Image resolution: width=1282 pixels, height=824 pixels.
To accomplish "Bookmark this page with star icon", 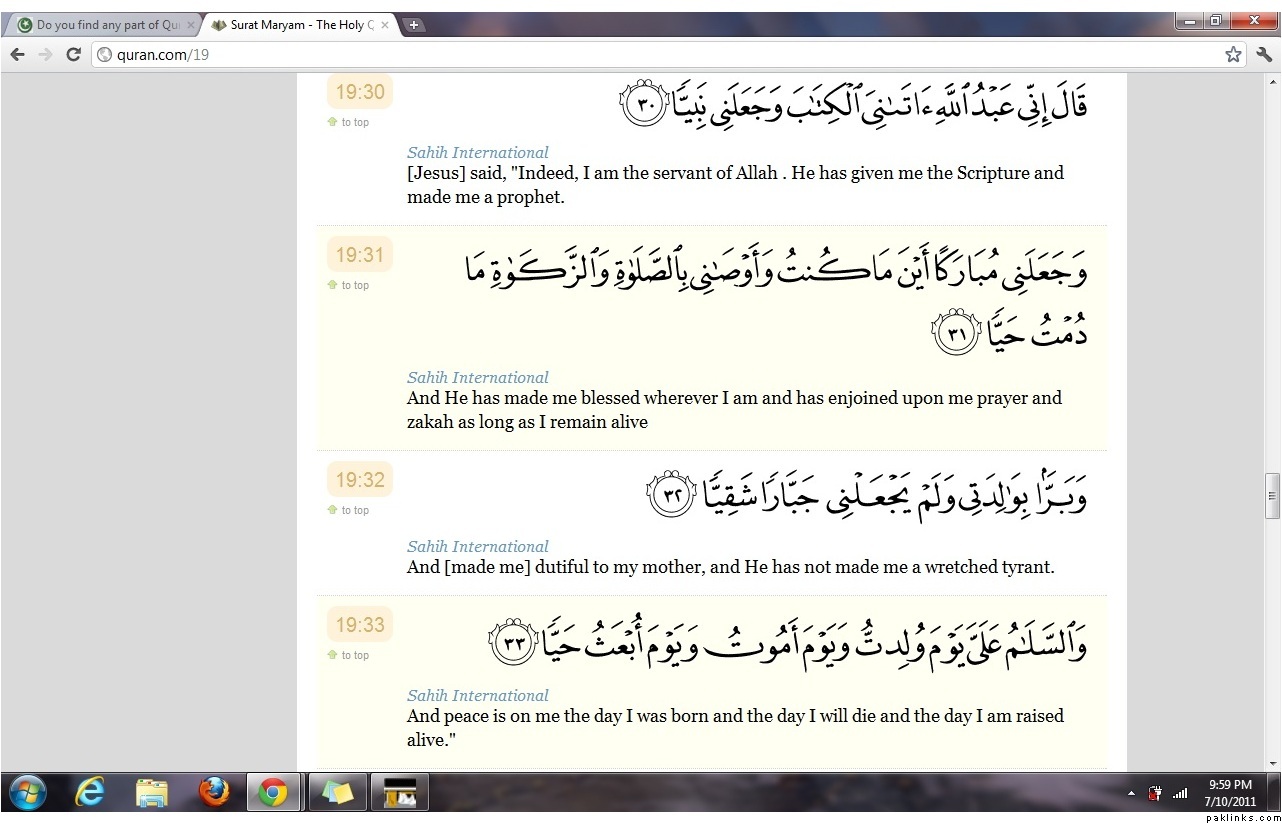I will point(1233,54).
